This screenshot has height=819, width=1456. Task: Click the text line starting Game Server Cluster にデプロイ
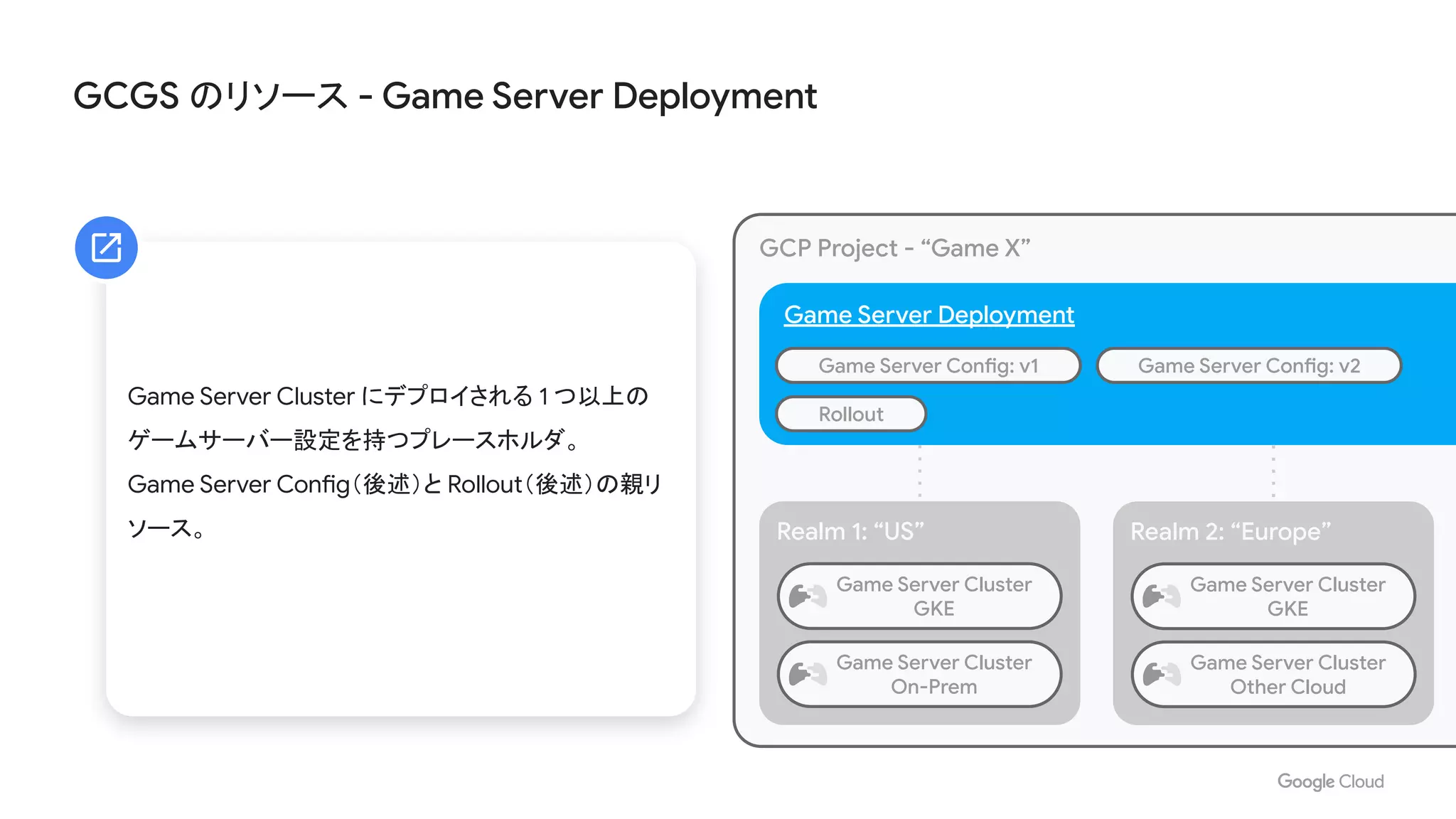pyautogui.click(x=388, y=396)
